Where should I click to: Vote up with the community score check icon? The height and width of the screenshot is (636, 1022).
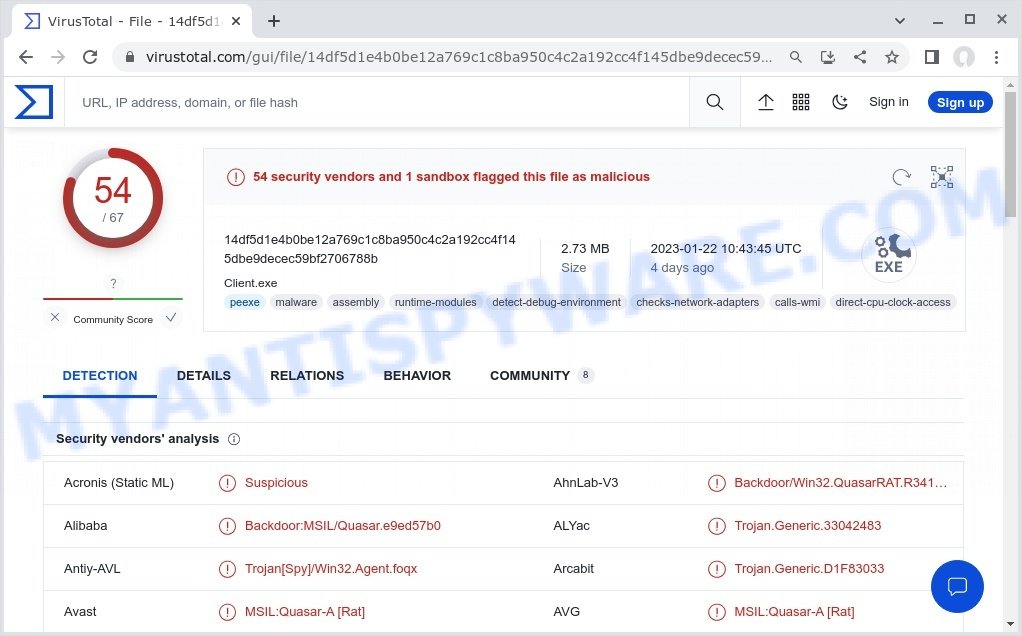click(x=171, y=317)
